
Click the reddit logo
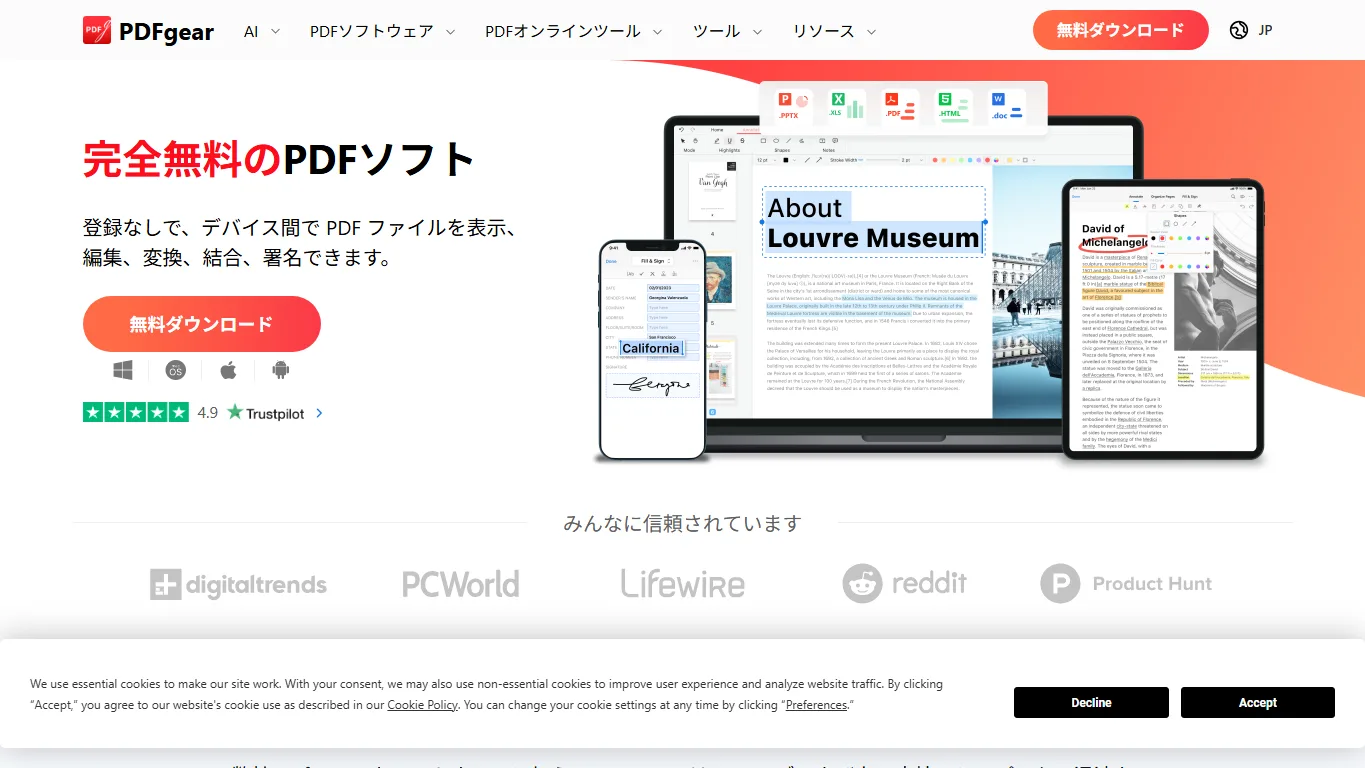click(905, 583)
